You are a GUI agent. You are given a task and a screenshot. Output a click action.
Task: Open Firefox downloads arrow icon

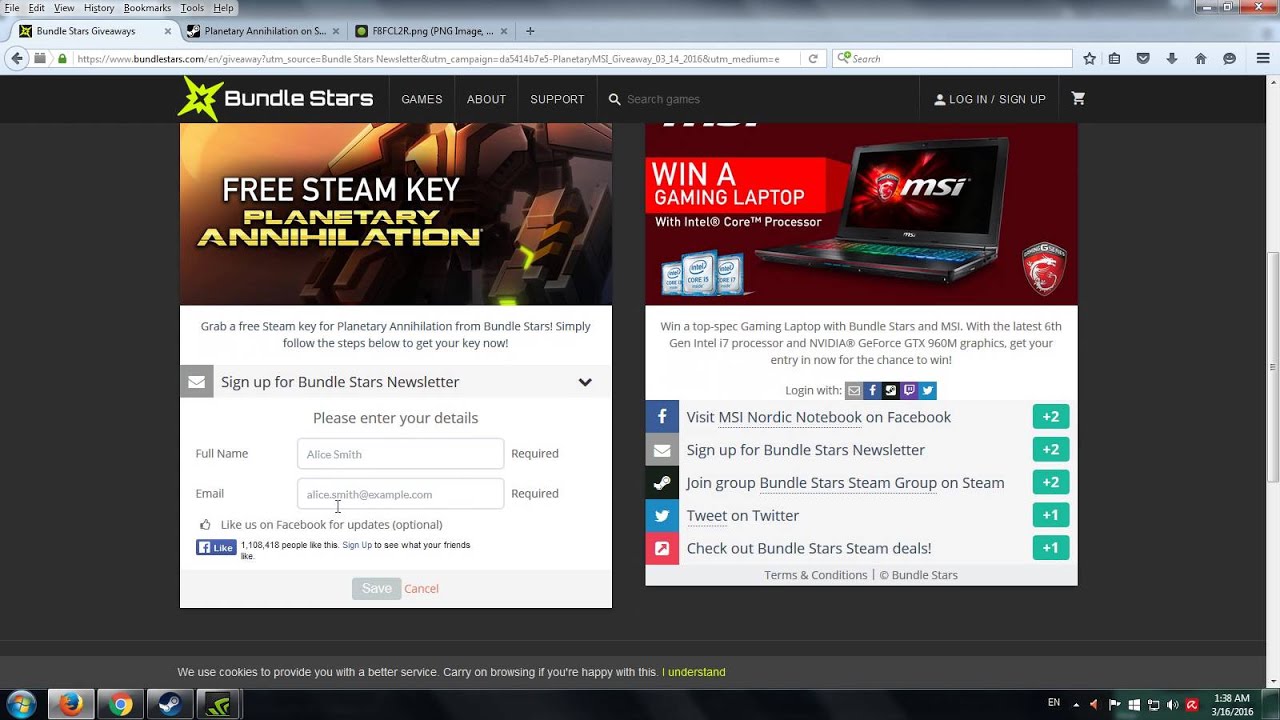(x=1172, y=59)
